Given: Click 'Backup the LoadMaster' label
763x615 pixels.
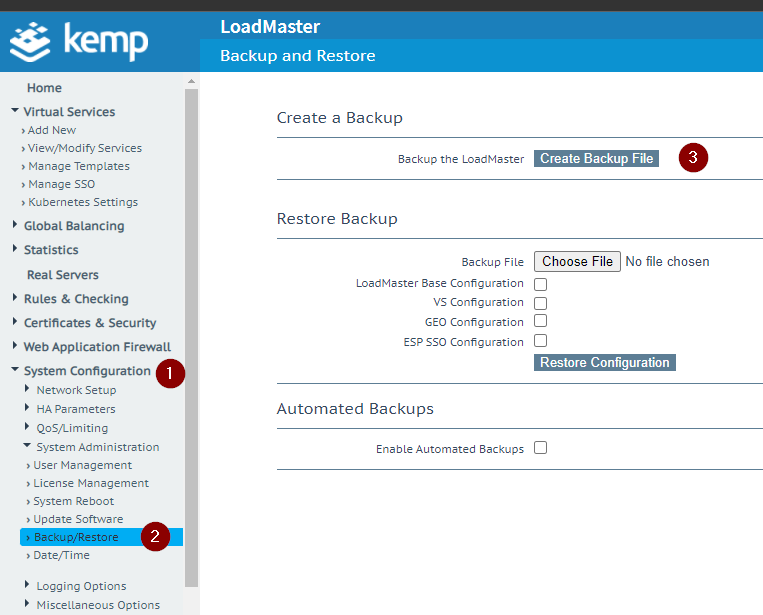Looking at the screenshot, I should [x=461, y=159].
